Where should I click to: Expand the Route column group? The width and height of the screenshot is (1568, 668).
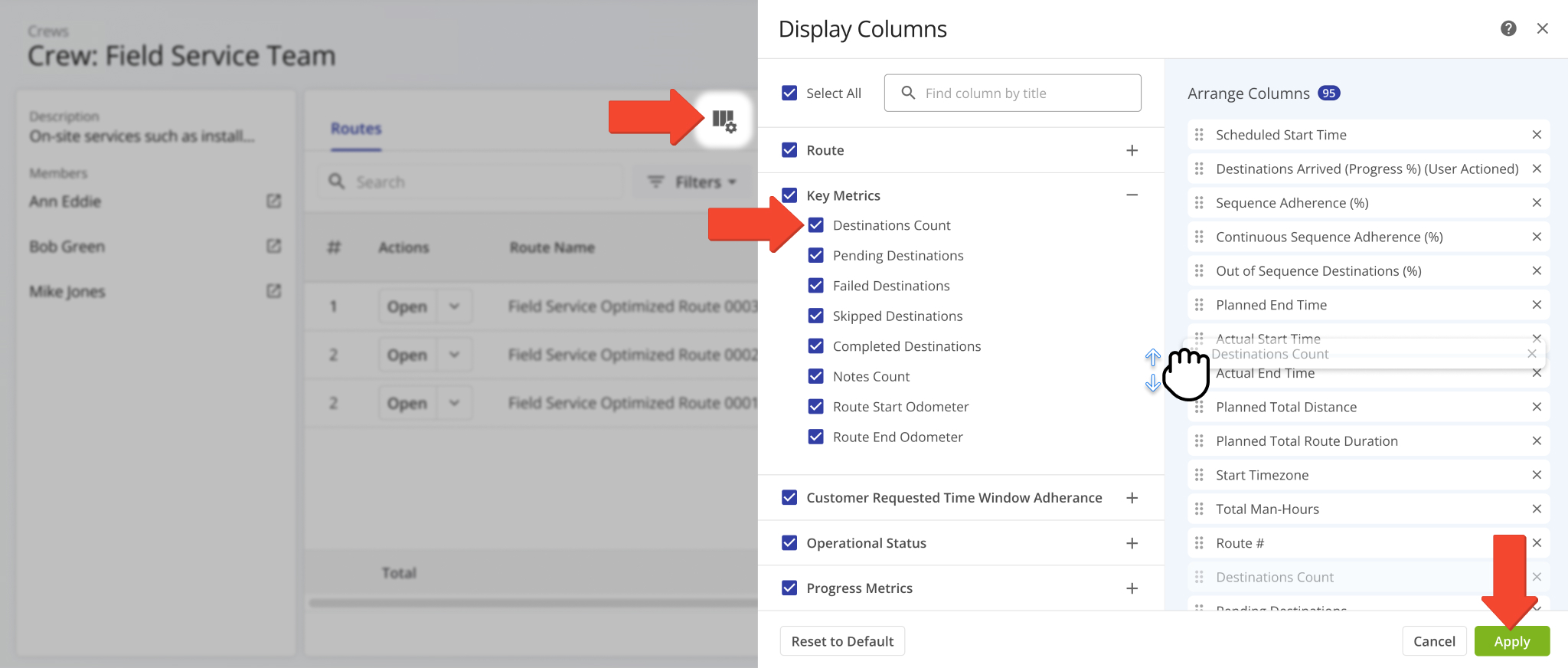click(1132, 150)
